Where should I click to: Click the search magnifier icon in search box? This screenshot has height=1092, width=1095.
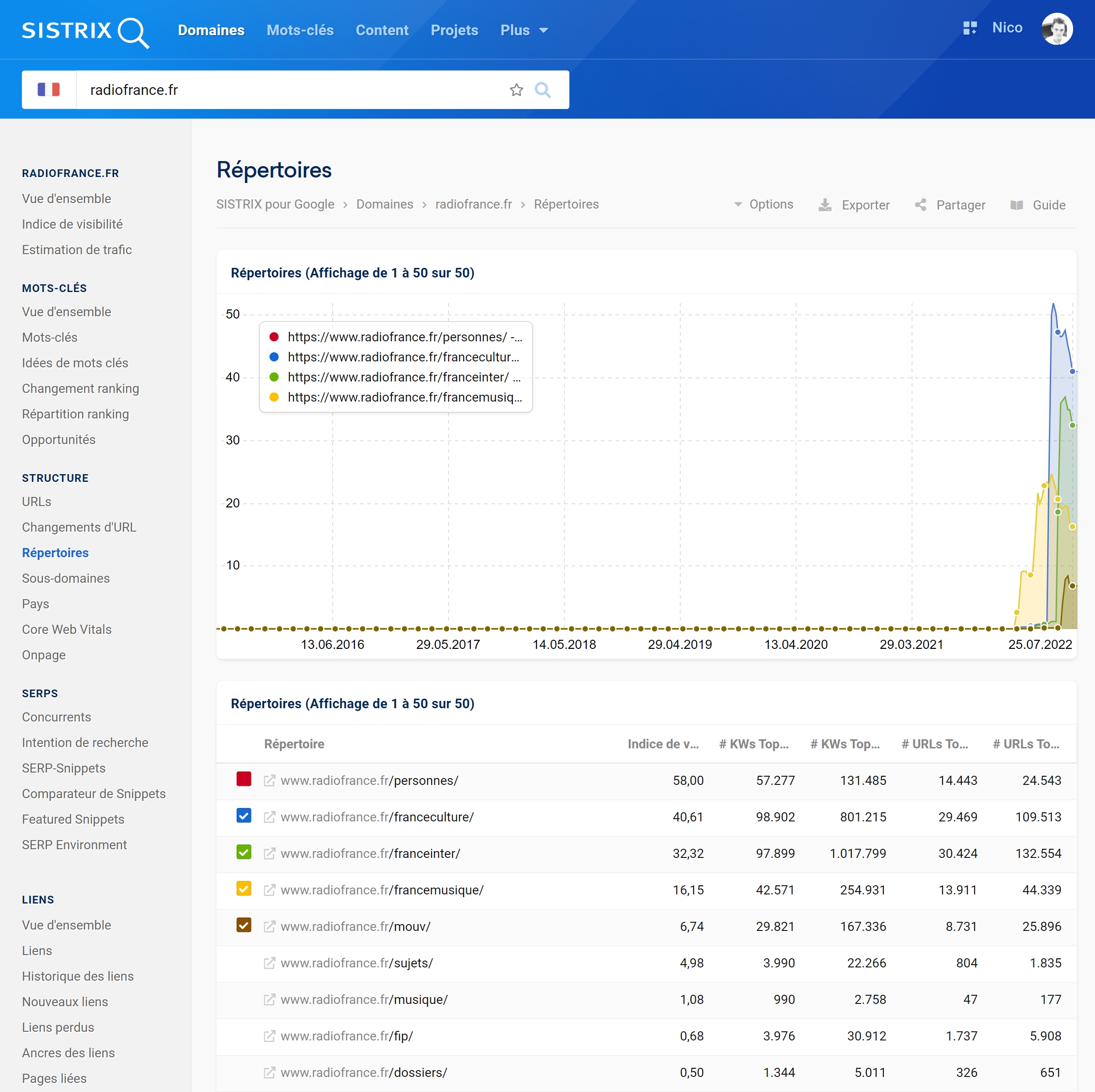[x=542, y=89]
